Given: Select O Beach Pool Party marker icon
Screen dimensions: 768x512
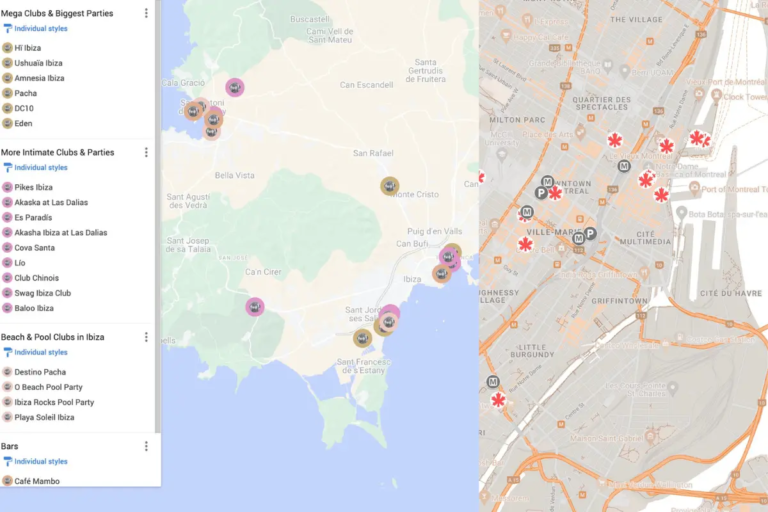Looking at the screenshot, I should 7,387.
